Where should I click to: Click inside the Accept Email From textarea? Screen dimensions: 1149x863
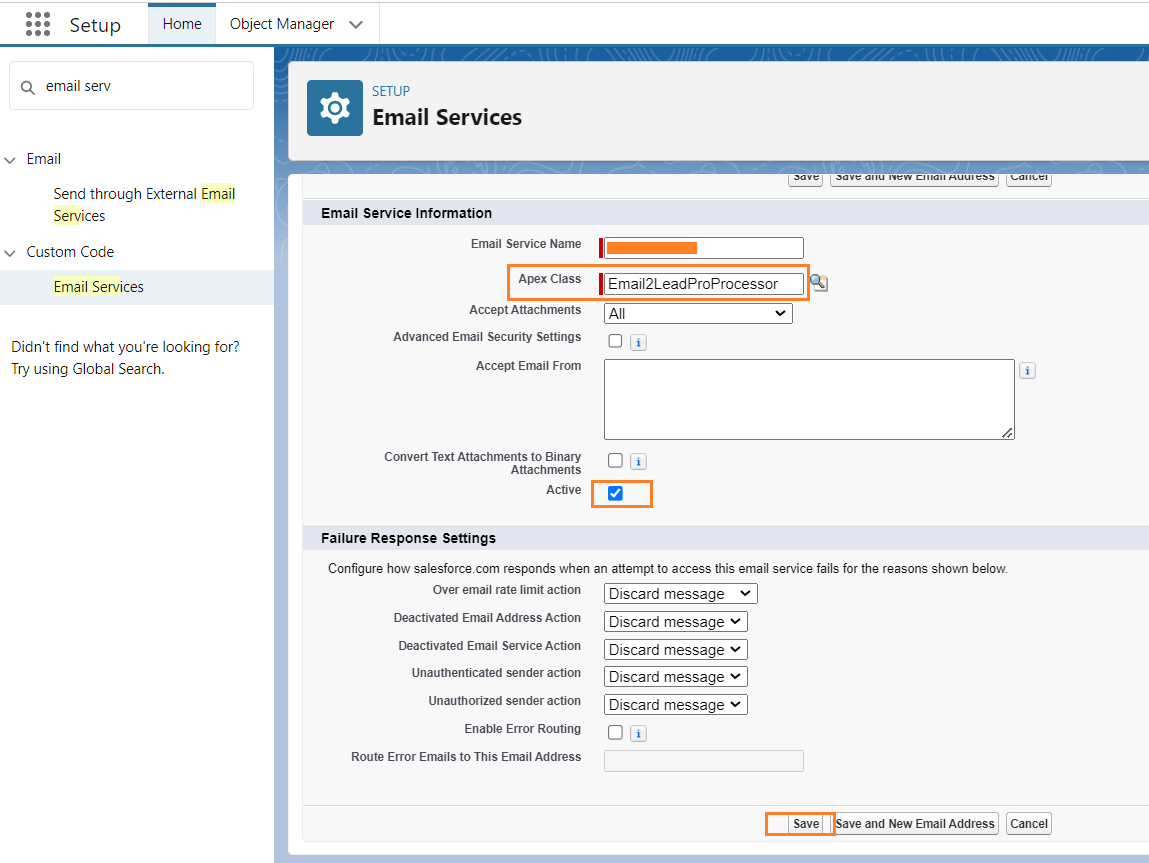pyautogui.click(x=808, y=399)
